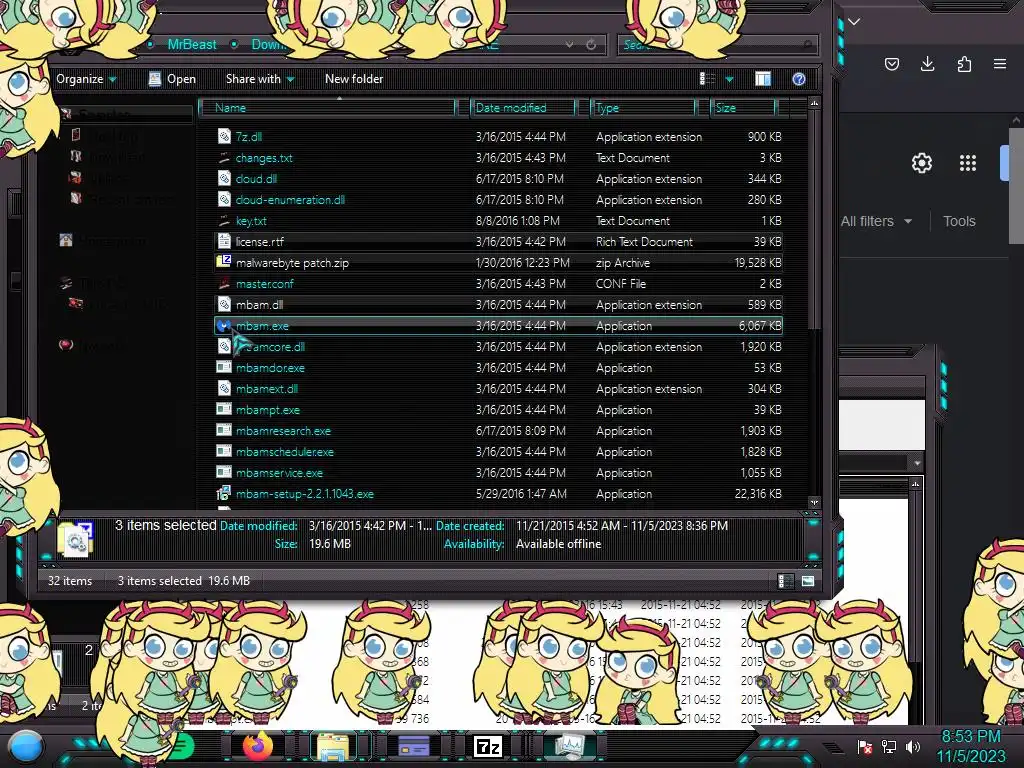The height and width of the screenshot is (768, 1024).
Task: Click the New folder button
Action: click(354, 79)
